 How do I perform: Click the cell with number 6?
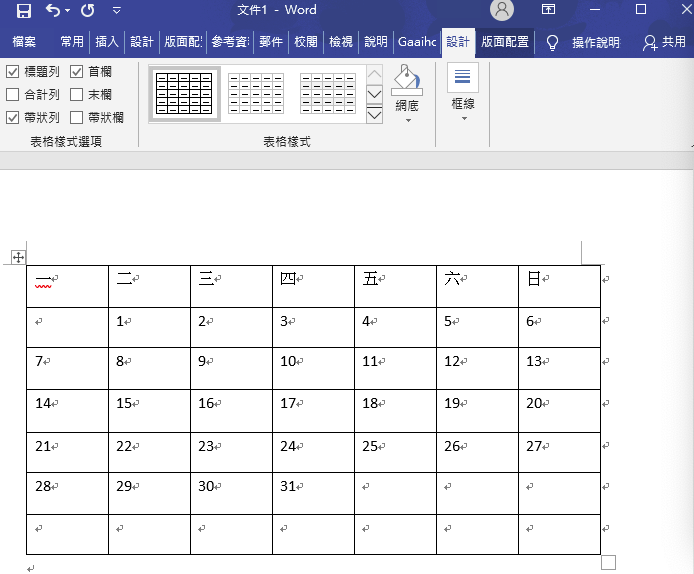tap(559, 327)
